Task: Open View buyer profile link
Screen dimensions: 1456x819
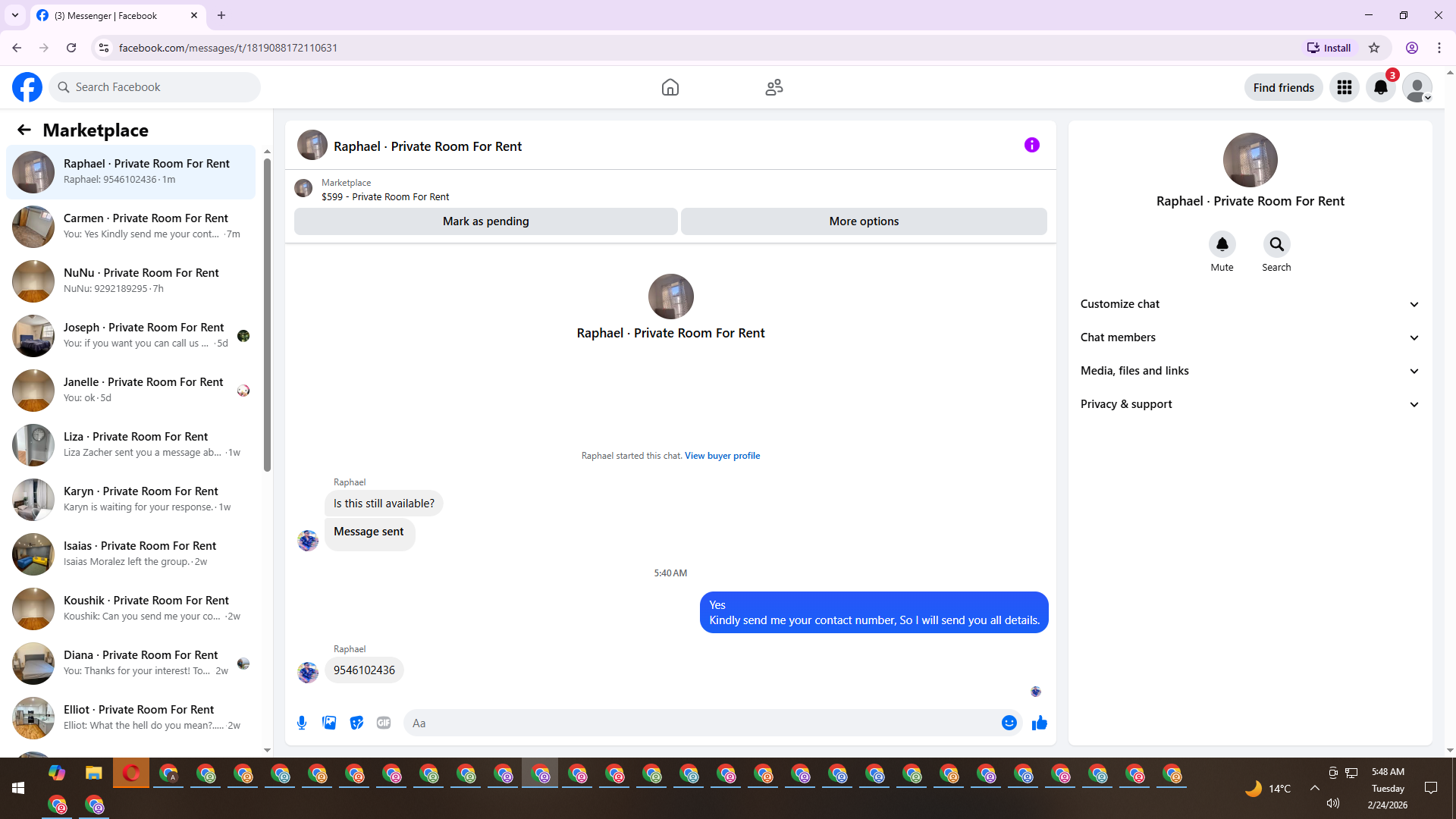Action: (x=722, y=456)
